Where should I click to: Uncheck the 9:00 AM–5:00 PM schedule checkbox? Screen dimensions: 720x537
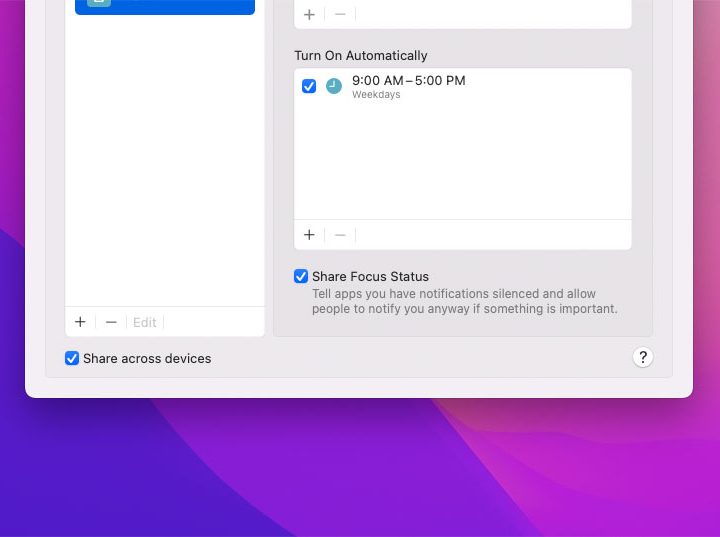click(x=309, y=86)
